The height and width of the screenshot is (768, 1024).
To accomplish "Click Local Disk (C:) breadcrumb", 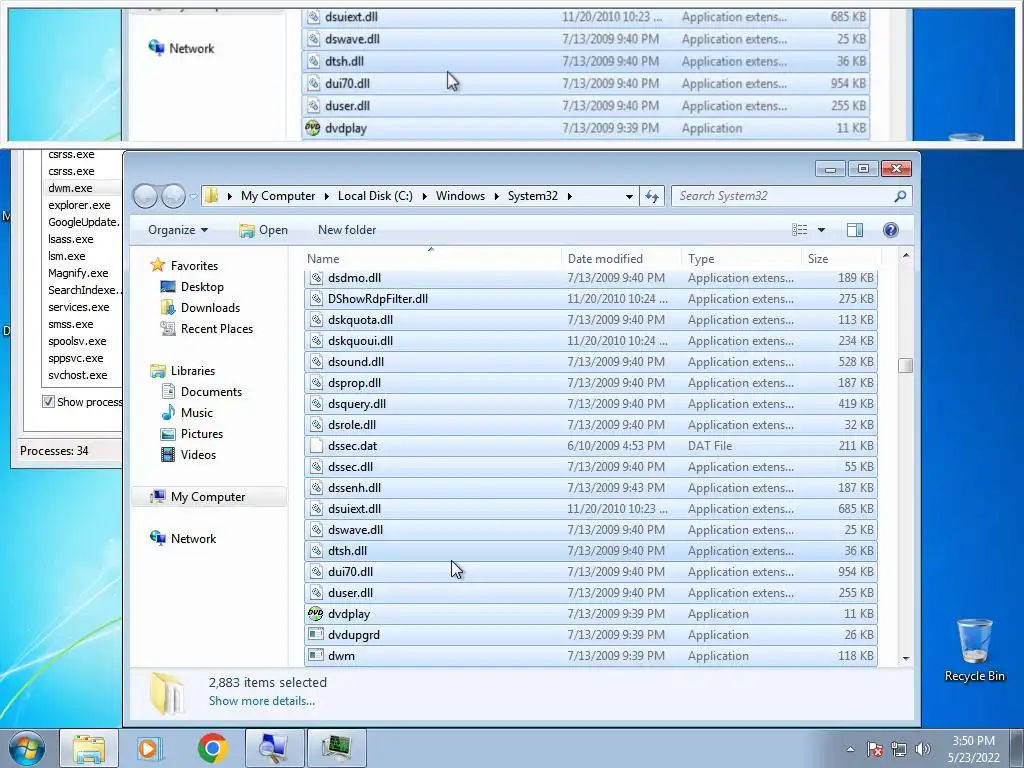I will [375, 196].
